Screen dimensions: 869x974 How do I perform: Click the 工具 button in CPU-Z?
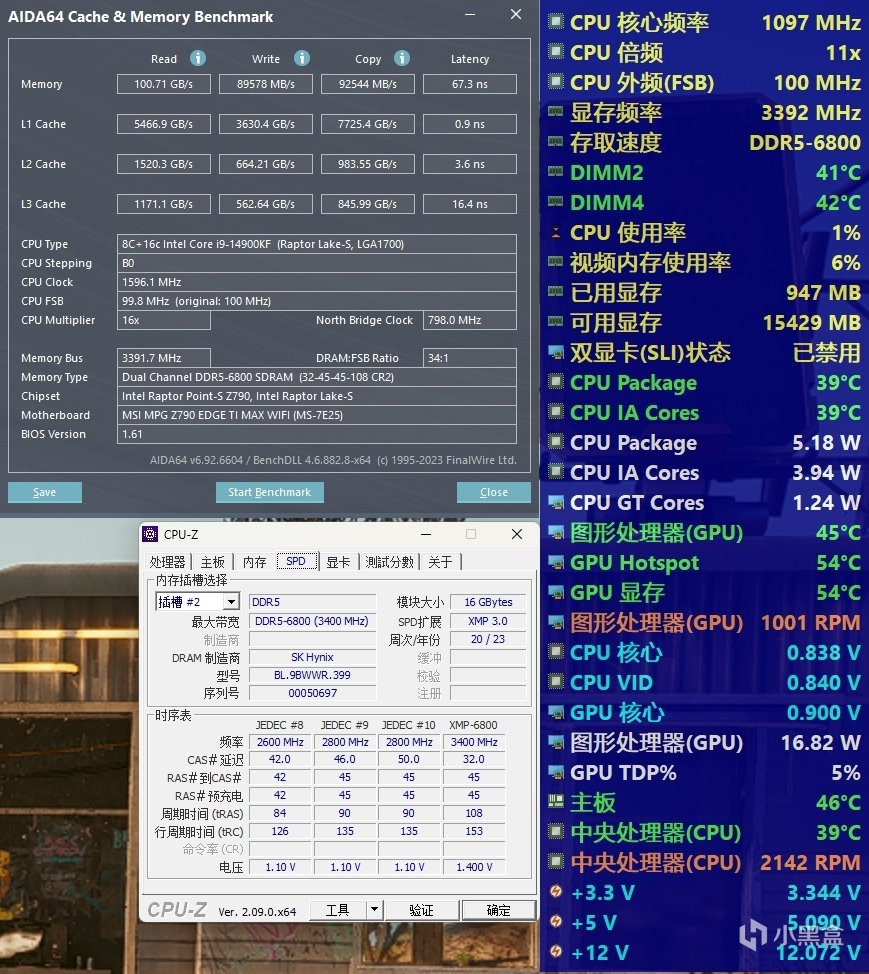(338, 910)
